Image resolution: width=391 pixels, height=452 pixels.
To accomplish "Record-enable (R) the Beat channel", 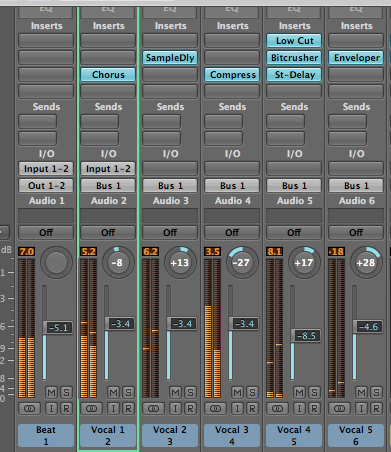I will [x=66, y=408].
